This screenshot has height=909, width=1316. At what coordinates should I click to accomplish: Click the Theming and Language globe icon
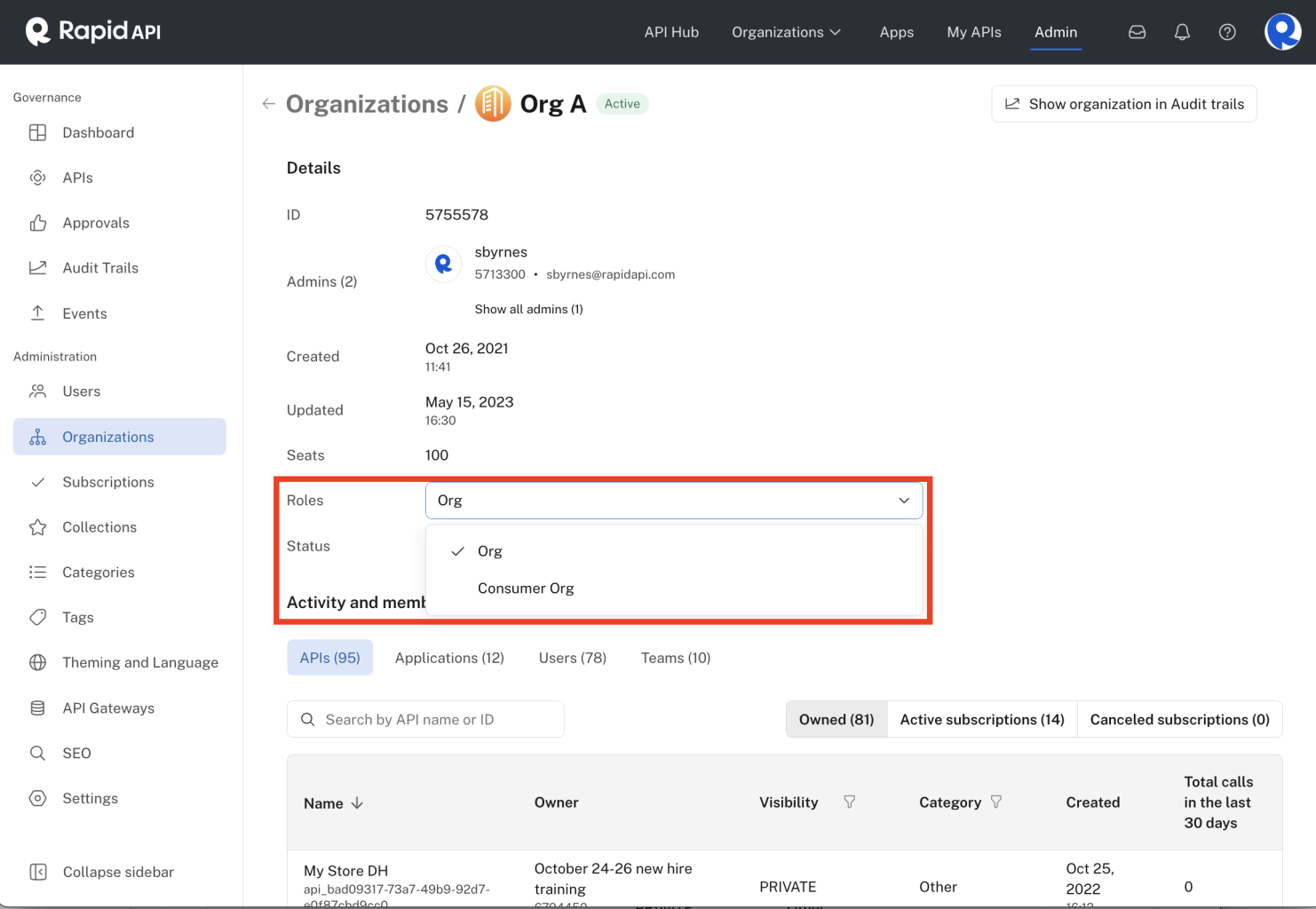(x=37, y=662)
